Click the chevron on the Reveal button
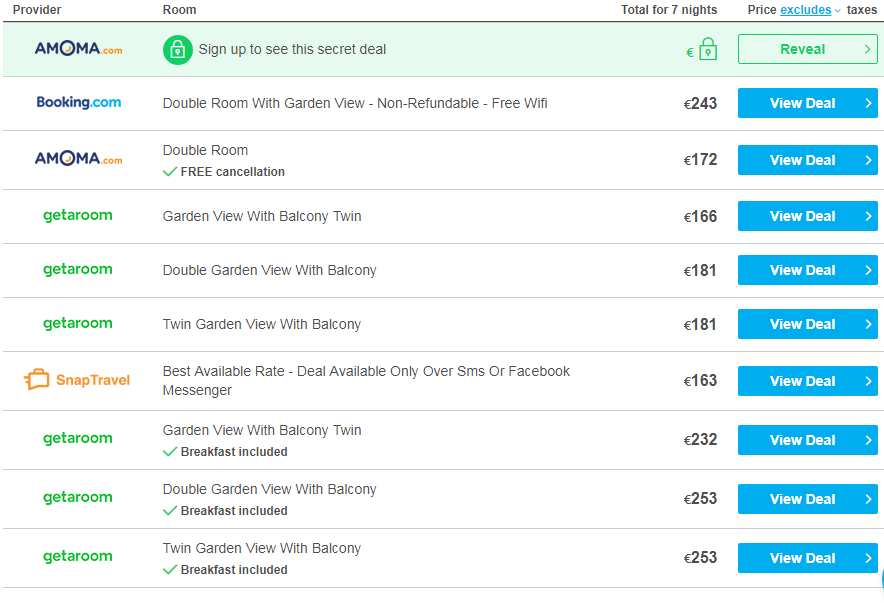 (868, 50)
